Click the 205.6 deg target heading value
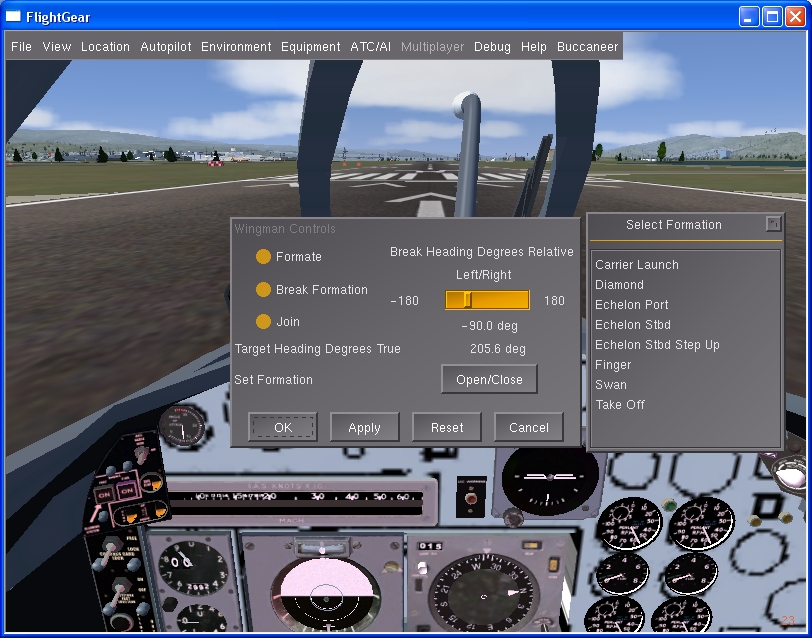The width and height of the screenshot is (812, 638). (498, 349)
